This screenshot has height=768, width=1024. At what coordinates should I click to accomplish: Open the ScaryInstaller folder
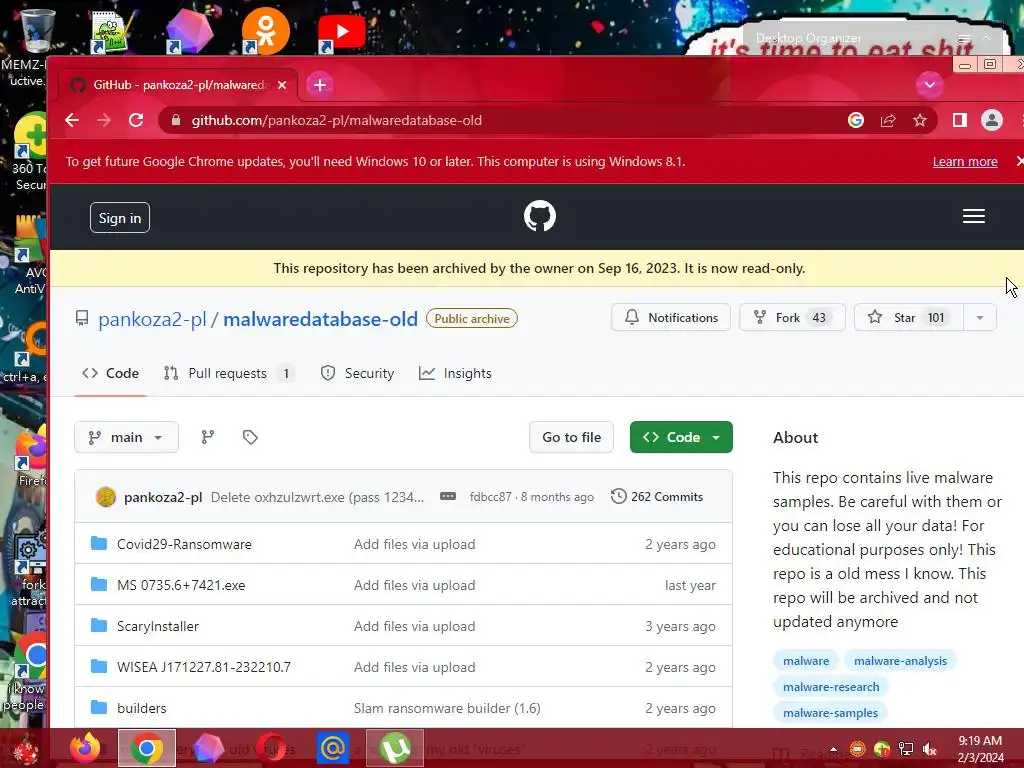157,626
